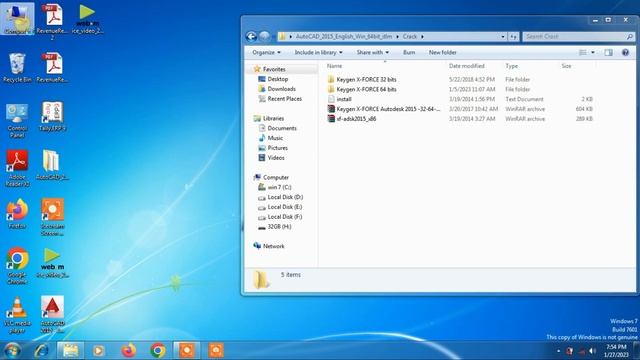Select the AutoCAD 2015 desktop shortcut
This screenshot has width=640, height=360.
click(52, 315)
